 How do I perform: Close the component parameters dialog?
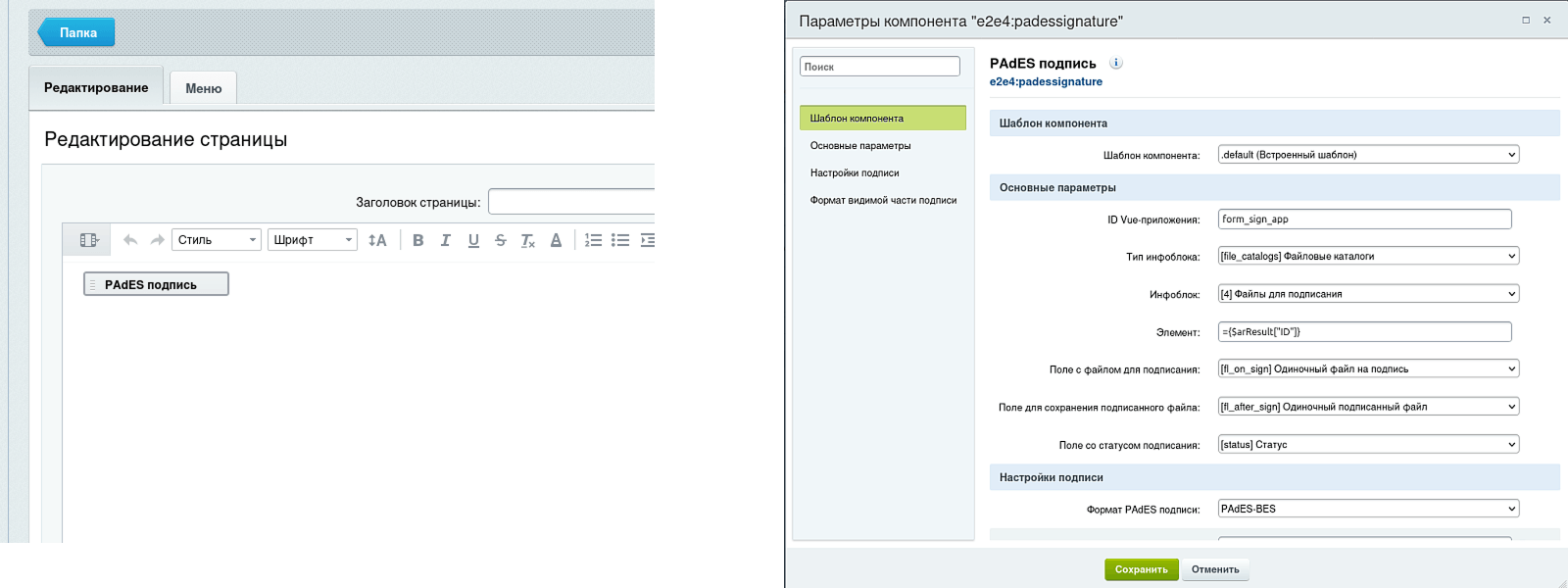click(x=1547, y=20)
